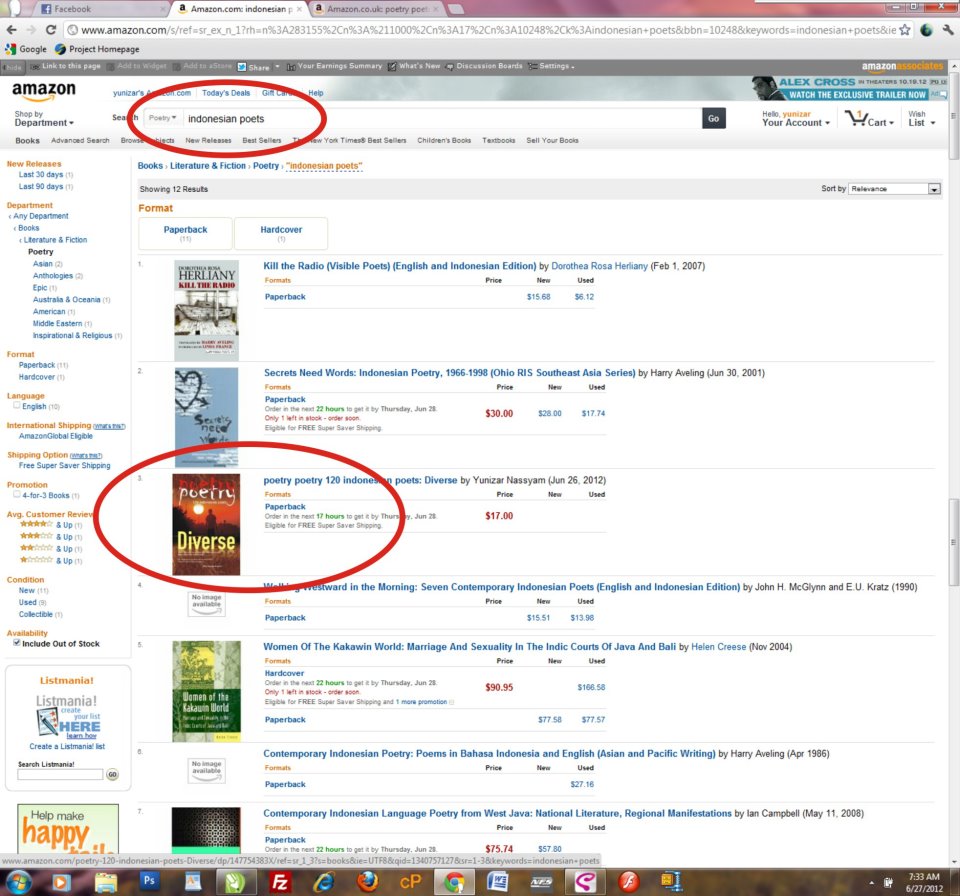Open FileZilla from the taskbar
Viewport: 960px width, 896px height.
[280, 882]
